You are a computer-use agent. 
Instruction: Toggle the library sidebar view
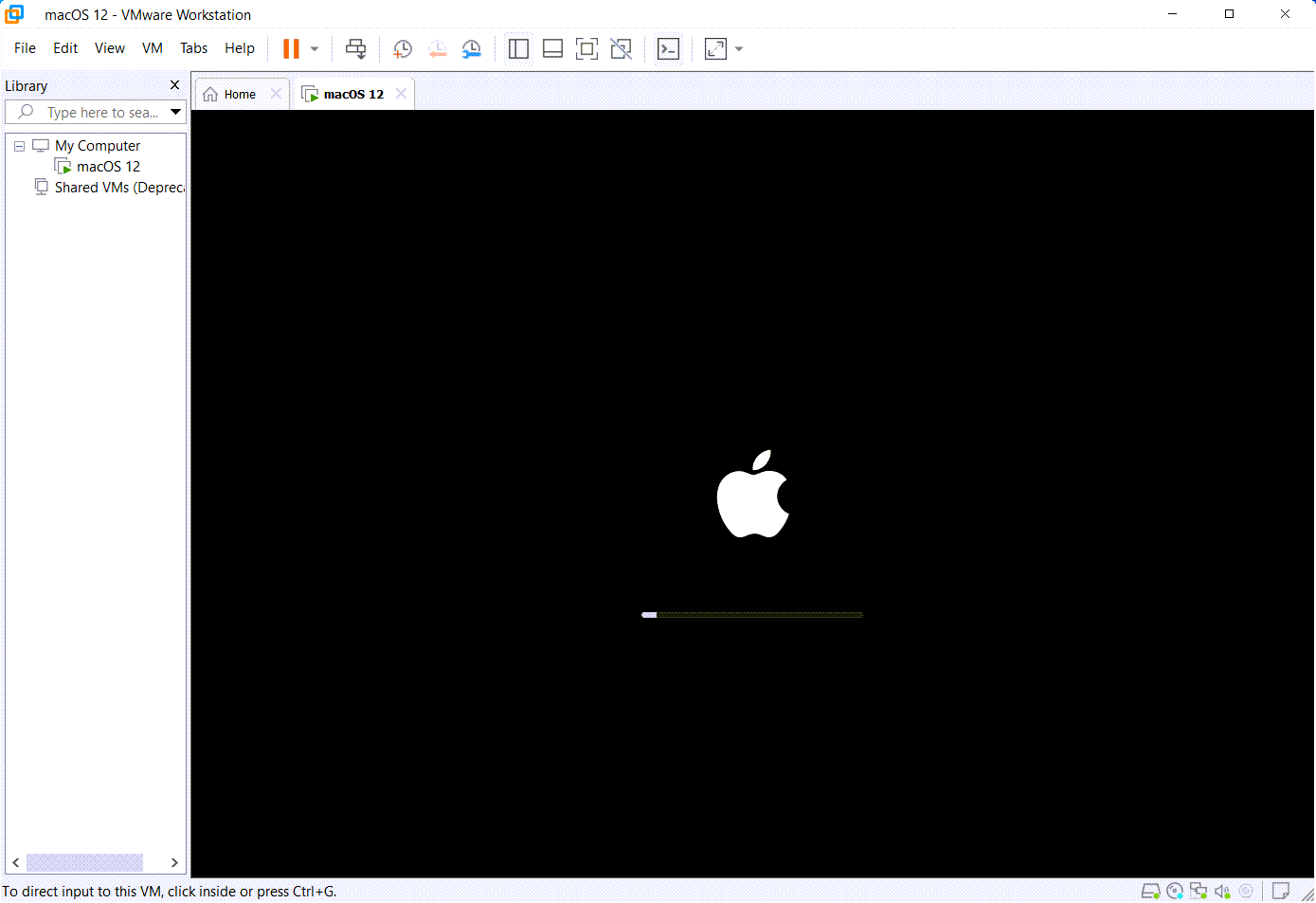click(x=518, y=49)
